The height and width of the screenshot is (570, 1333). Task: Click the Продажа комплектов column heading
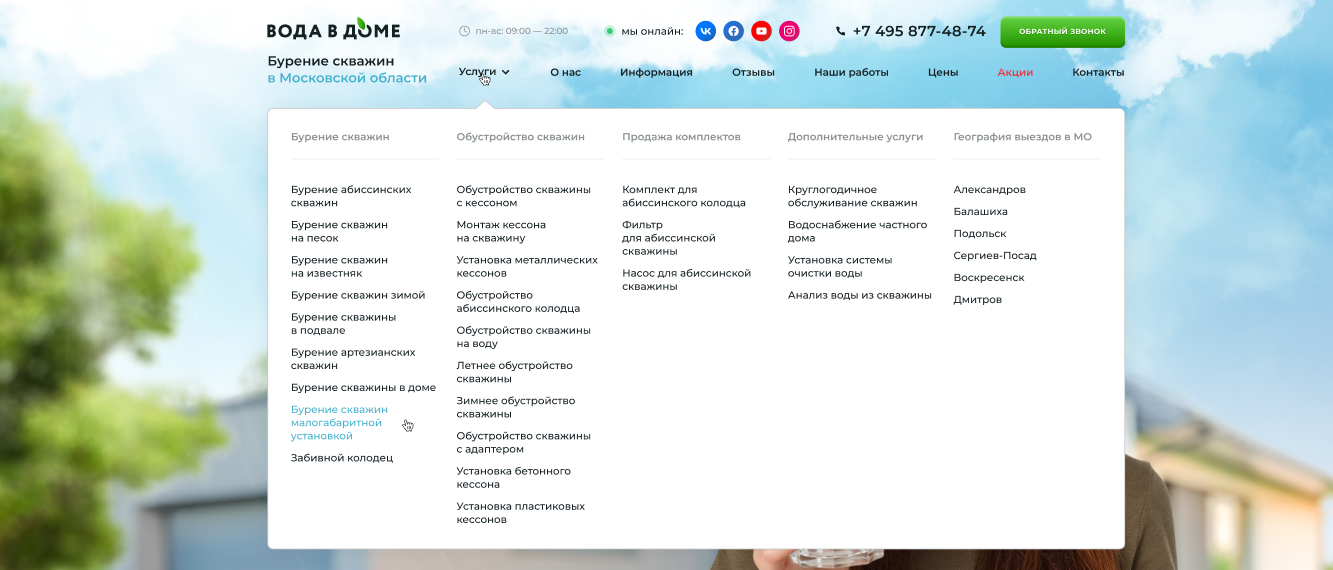click(x=681, y=137)
